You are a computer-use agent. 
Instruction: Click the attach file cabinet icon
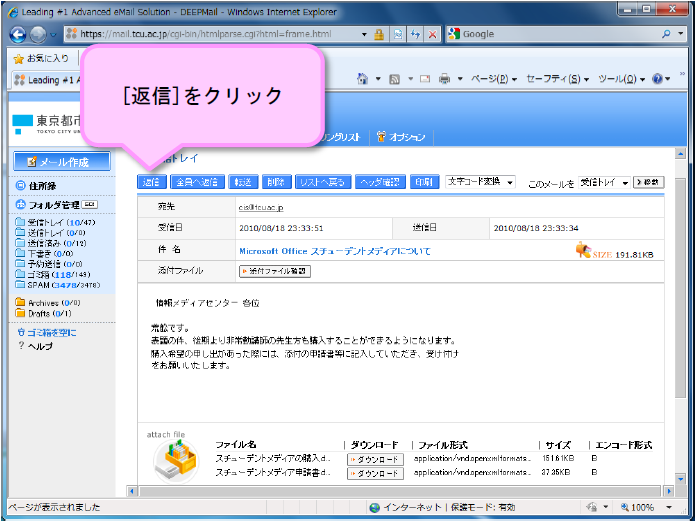176,462
